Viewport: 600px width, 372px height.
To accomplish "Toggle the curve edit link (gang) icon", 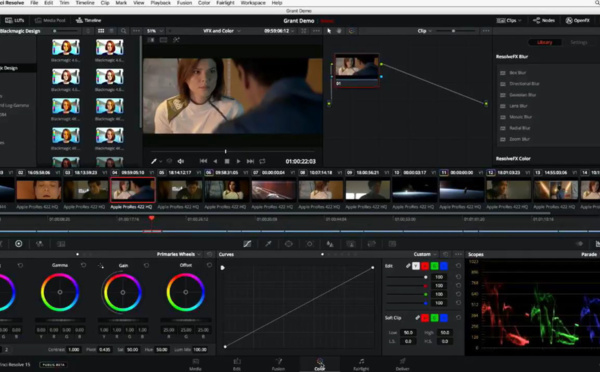I will [x=408, y=266].
